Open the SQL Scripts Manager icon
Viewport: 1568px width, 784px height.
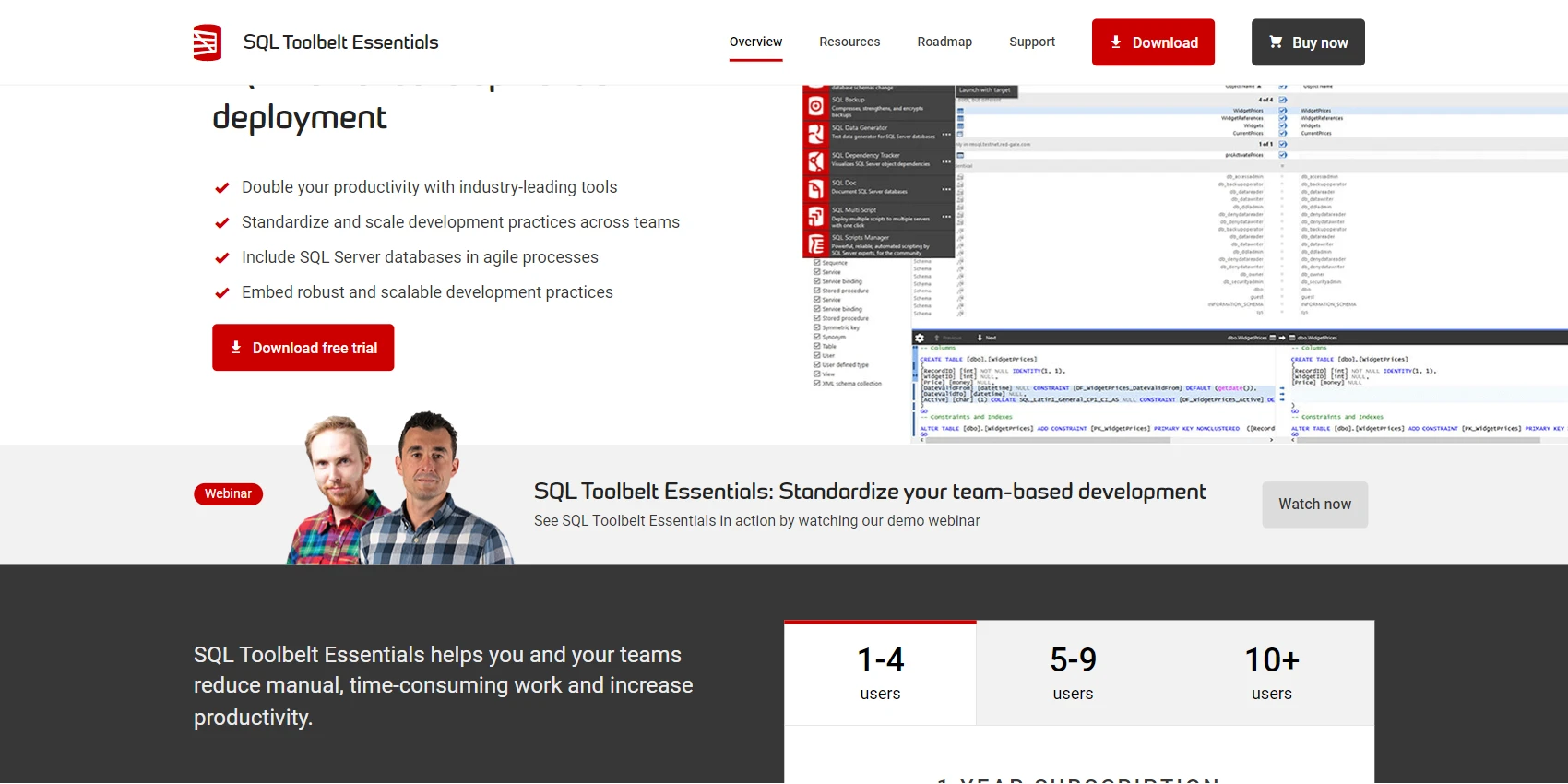(x=816, y=244)
